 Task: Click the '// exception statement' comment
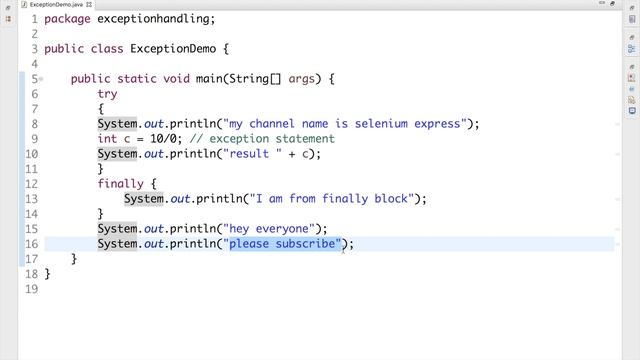point(262,138)
